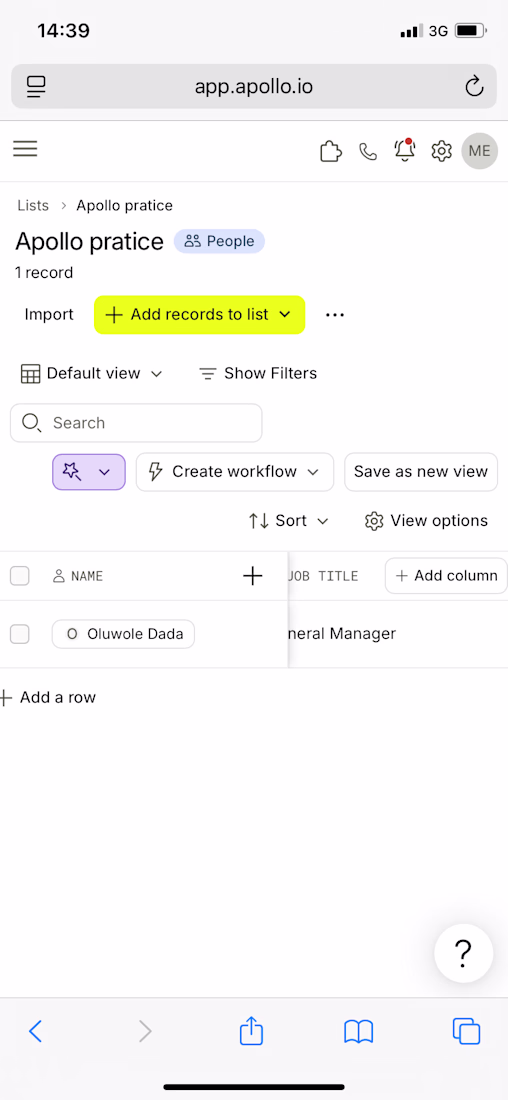508x1100 pixels.
Task: Focus the Search input field
Action: [136, 423]
